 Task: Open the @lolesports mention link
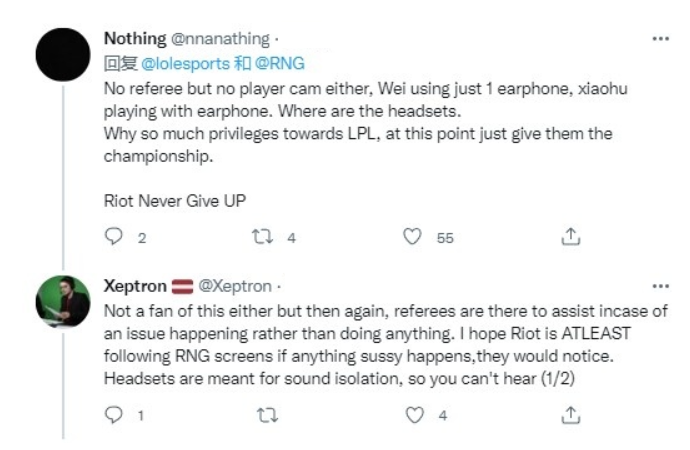[177, 63]
